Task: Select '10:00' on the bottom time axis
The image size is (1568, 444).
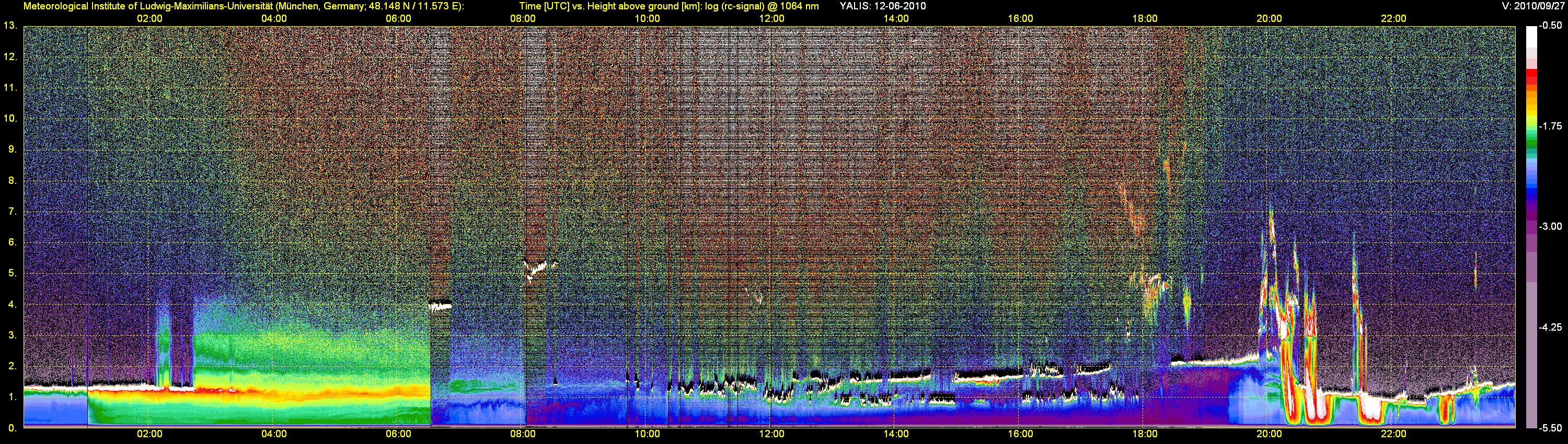Action: (647, 434)
